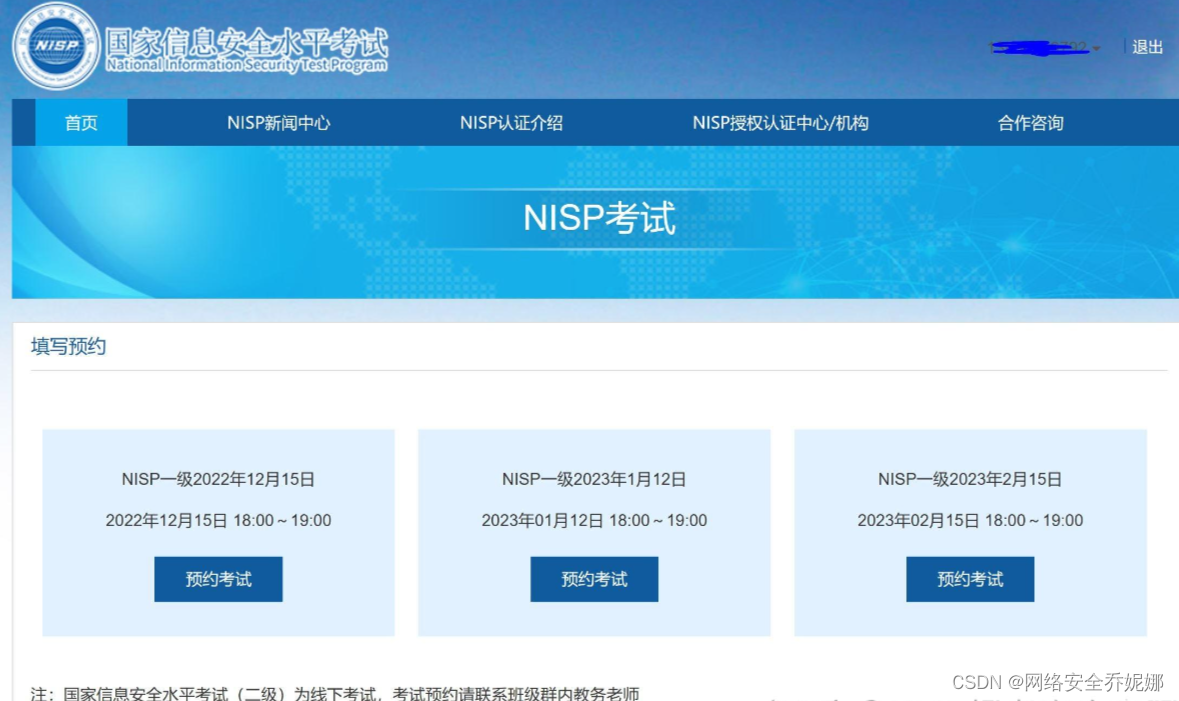Click 预约考试 for the February 15 exam

click(970, 578)
